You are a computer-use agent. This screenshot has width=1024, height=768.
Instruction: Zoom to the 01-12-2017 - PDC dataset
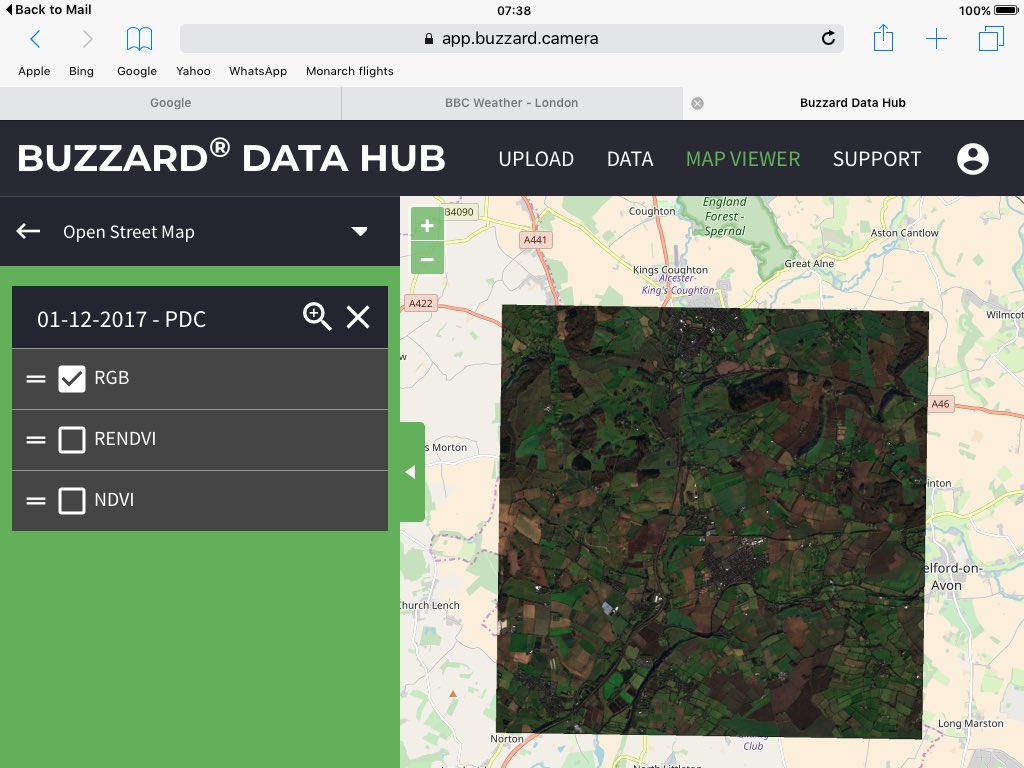coord(317,317)
